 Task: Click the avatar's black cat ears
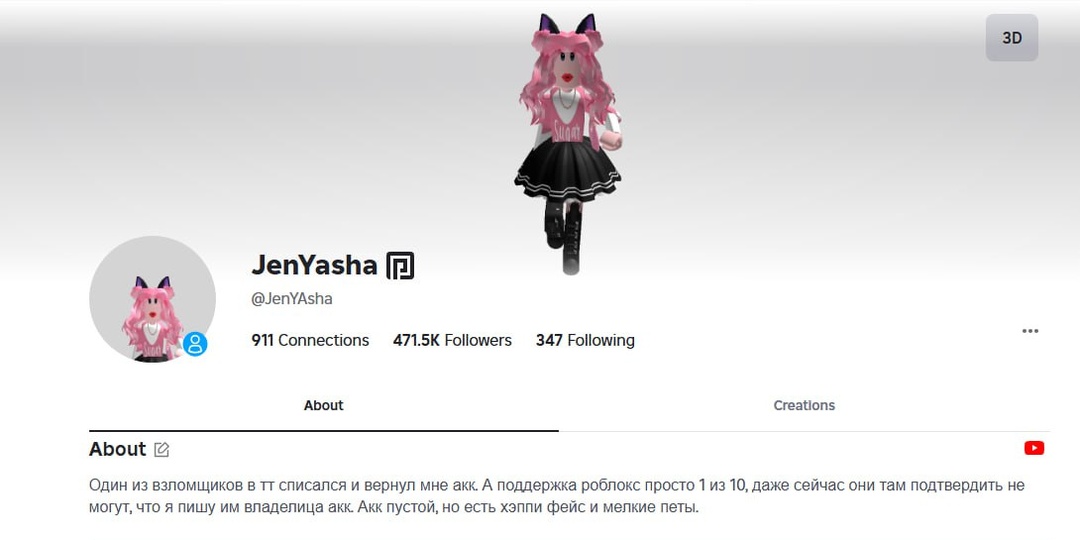pos(568,24)
